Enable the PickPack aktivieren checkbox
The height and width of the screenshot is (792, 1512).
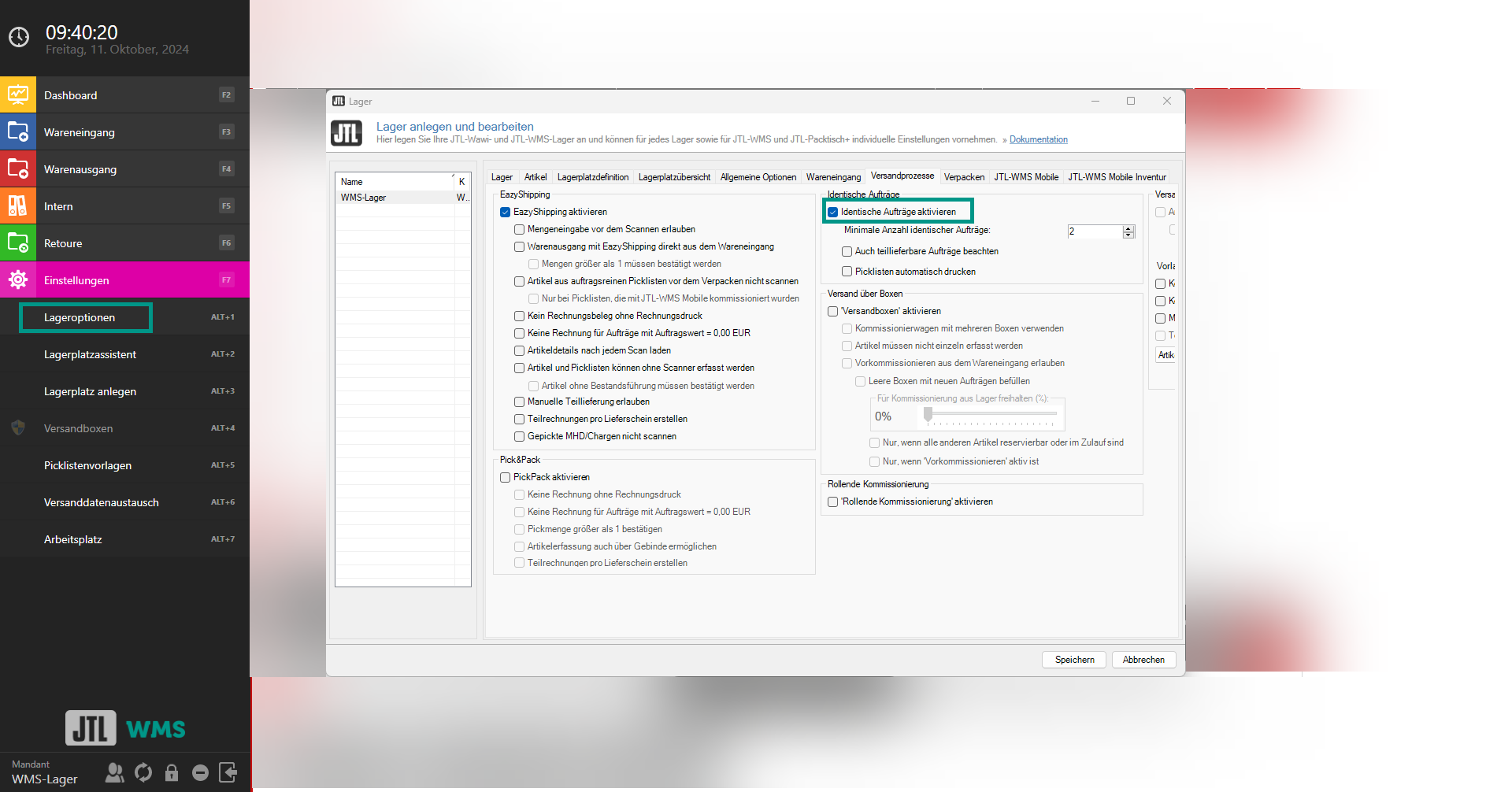[x=506, y=478]
